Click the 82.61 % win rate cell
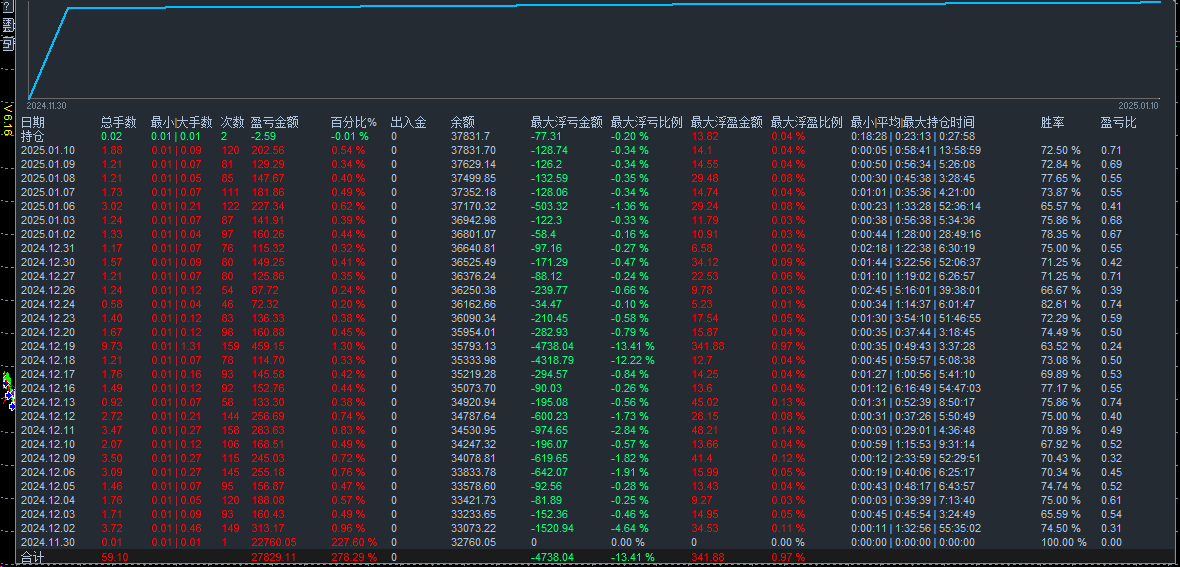1180x567 pixels. [x=1060, y=303]
